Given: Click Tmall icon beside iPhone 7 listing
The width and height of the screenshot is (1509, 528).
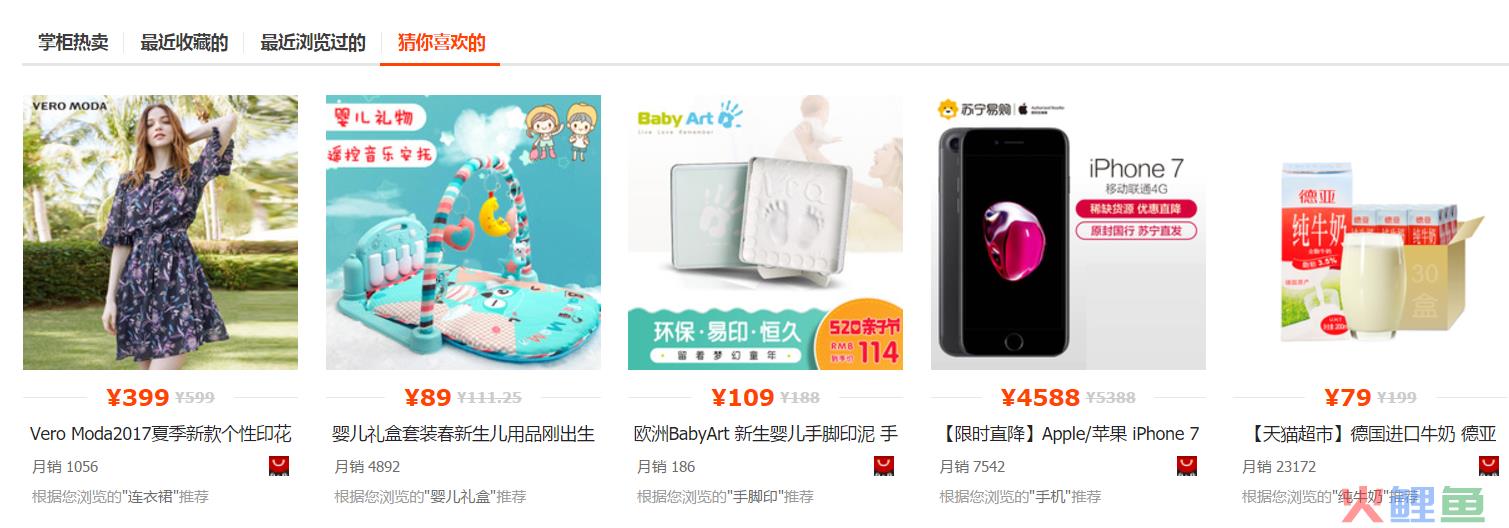Looking at the screenshot, I should [1187, 466].
